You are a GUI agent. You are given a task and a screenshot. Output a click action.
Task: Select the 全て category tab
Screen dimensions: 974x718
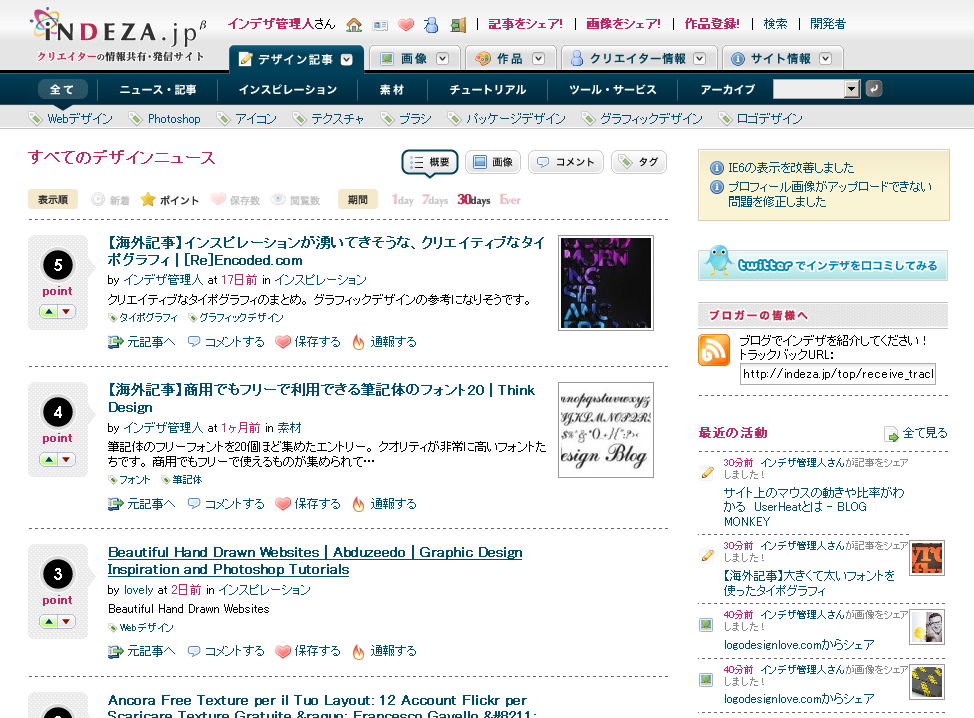click(x=62, y=89)
